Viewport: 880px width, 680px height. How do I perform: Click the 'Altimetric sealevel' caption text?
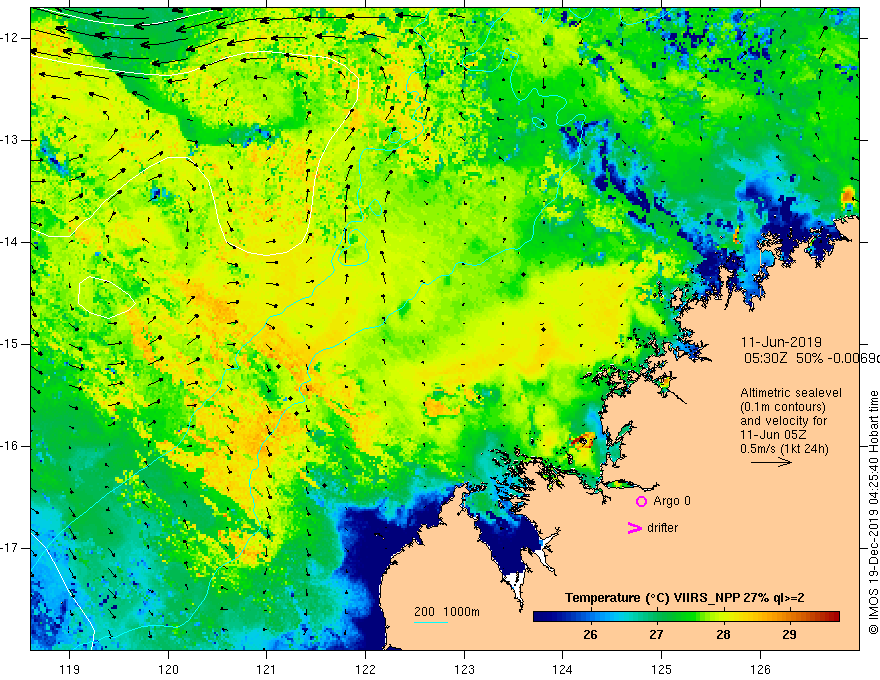coord(791,393)
